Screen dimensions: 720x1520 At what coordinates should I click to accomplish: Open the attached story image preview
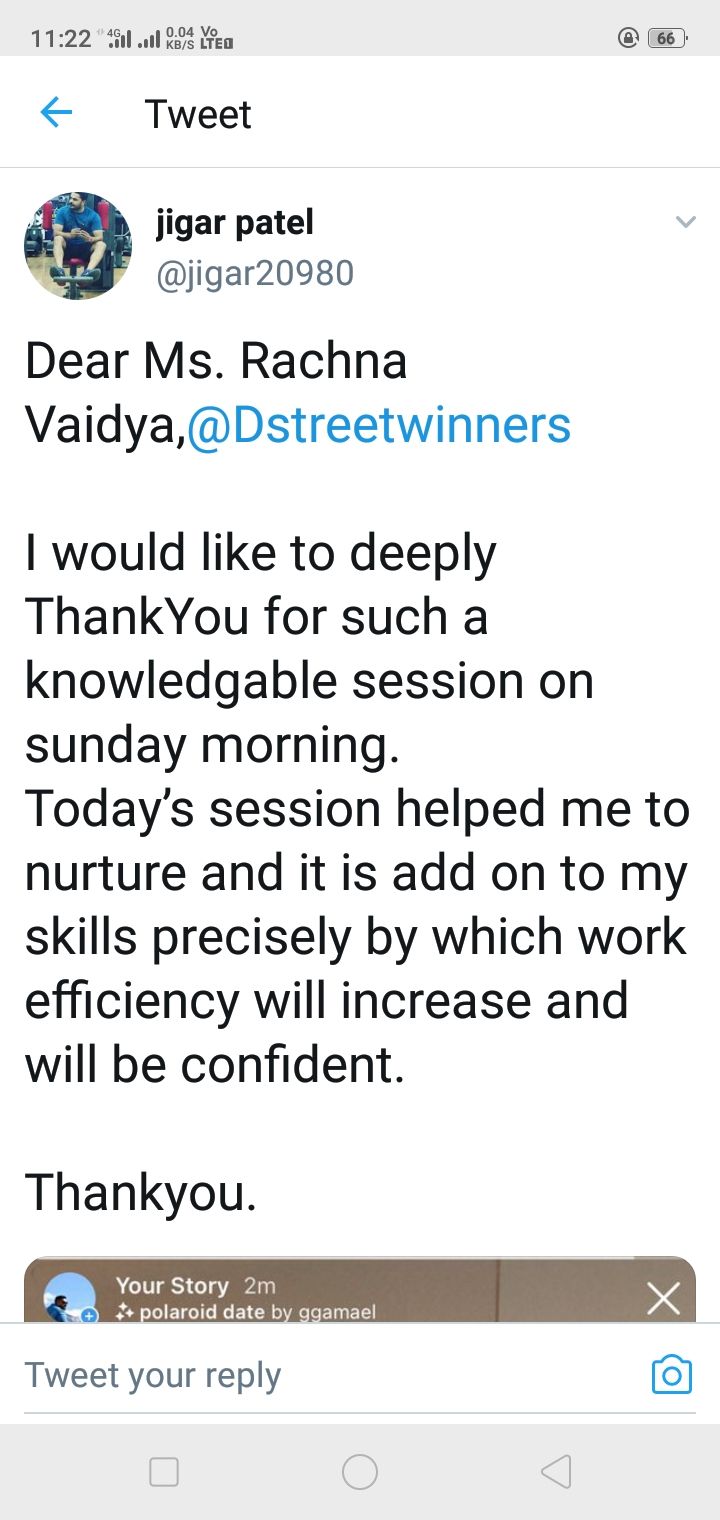click(x=360, y=1290)
